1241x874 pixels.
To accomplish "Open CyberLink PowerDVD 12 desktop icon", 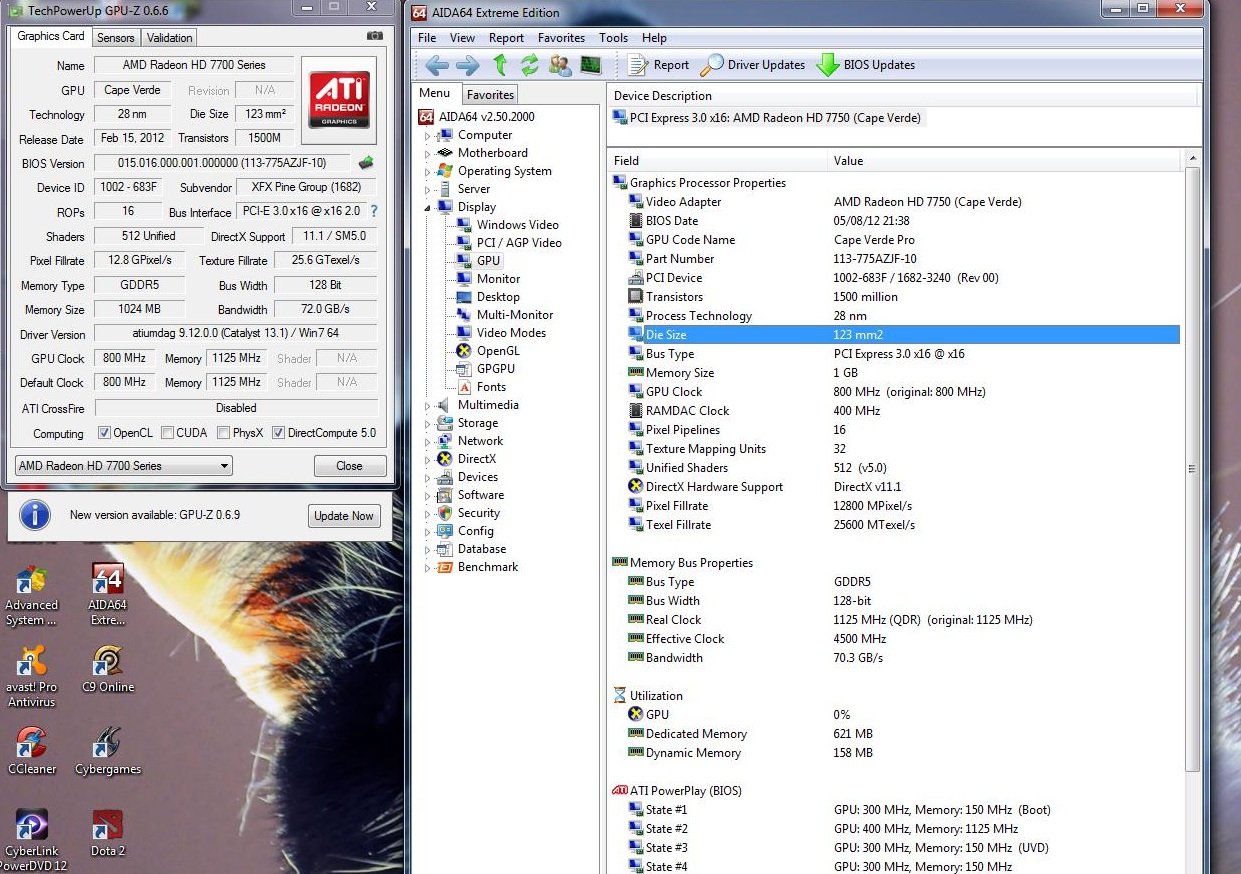I will tap(31, 840).
